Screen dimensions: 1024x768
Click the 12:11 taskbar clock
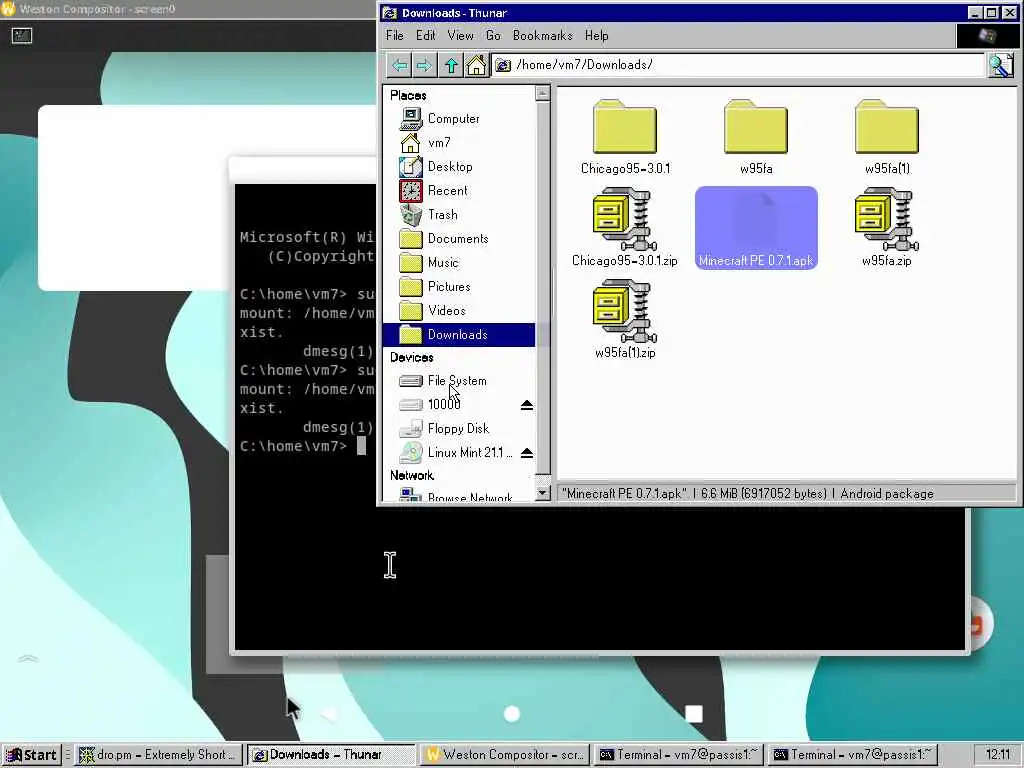[x=997, y=755]
